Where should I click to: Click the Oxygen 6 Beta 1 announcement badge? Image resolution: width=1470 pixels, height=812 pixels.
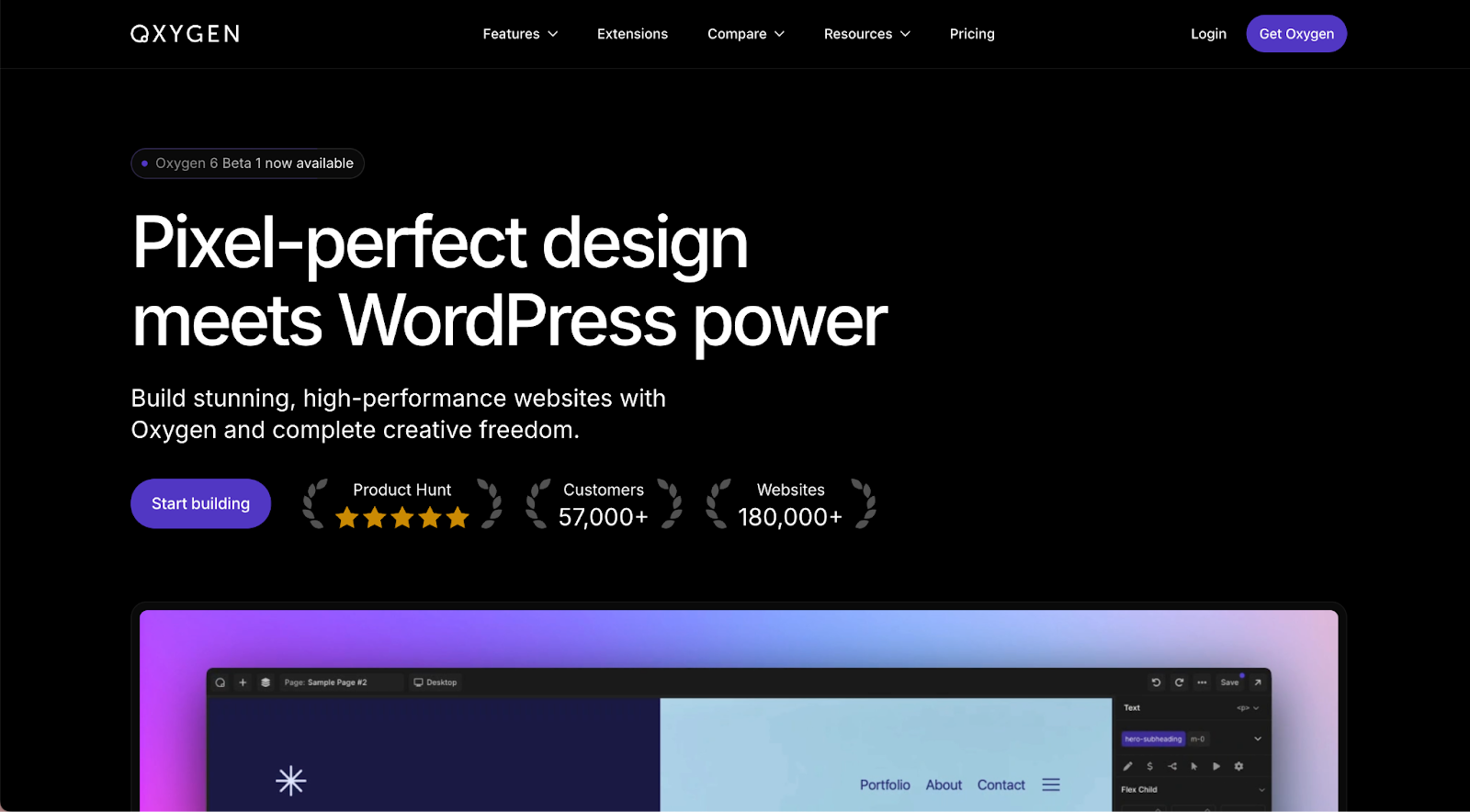248,164
